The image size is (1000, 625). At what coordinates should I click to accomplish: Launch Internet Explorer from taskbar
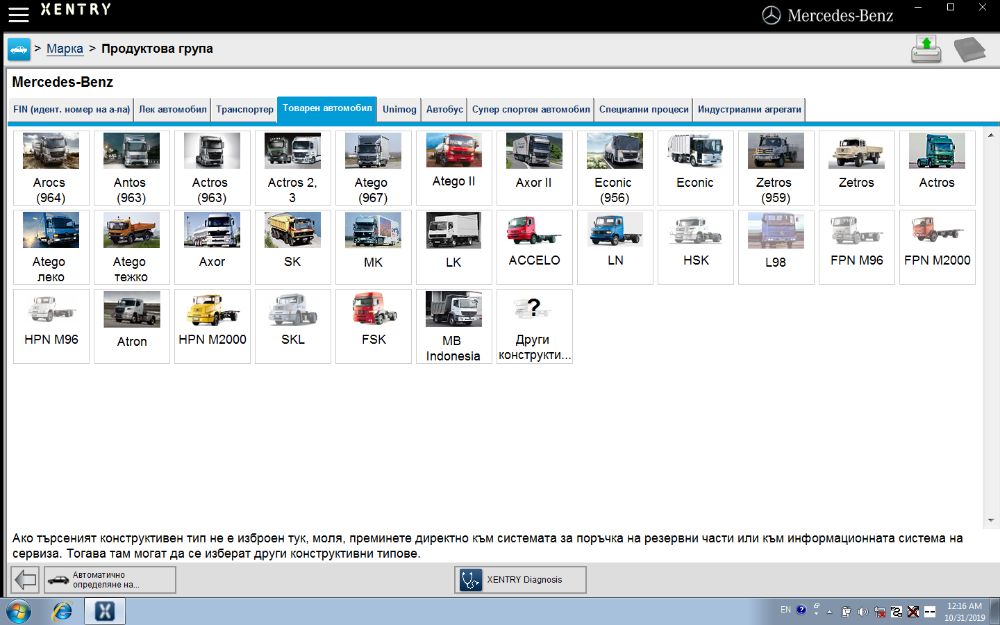pyautogui.click(x=62, y=612)
